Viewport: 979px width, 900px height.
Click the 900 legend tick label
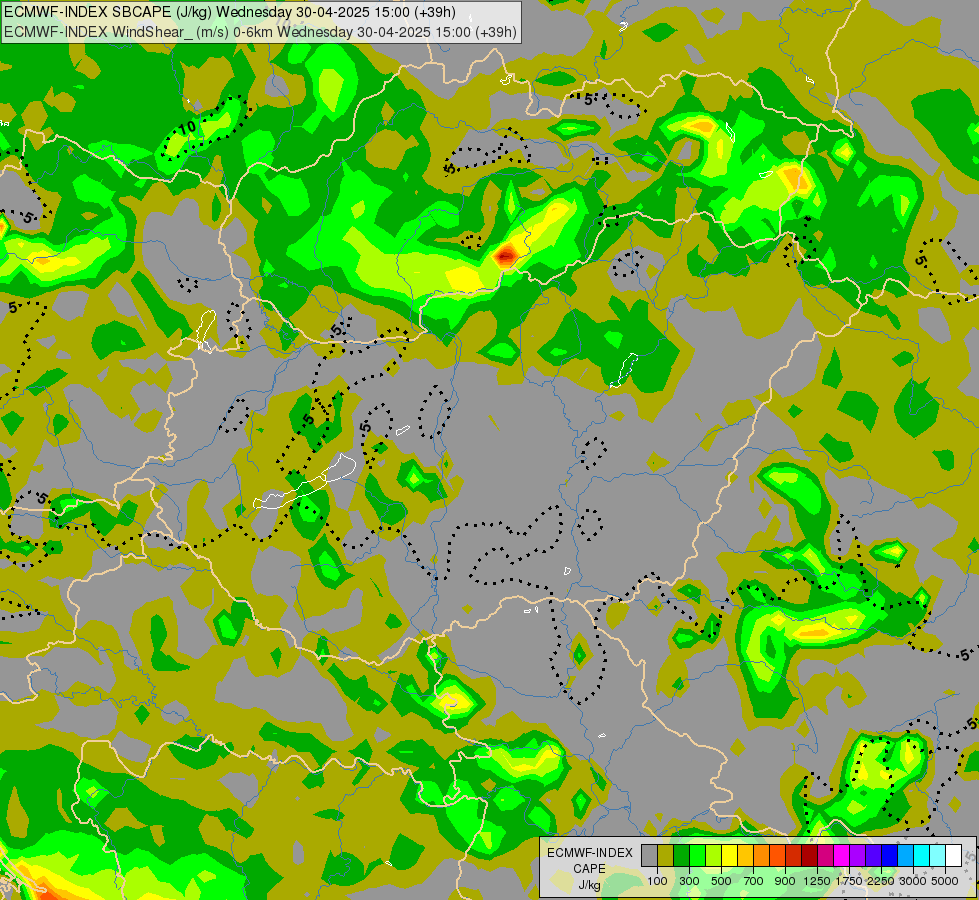[x=785, y=881]
